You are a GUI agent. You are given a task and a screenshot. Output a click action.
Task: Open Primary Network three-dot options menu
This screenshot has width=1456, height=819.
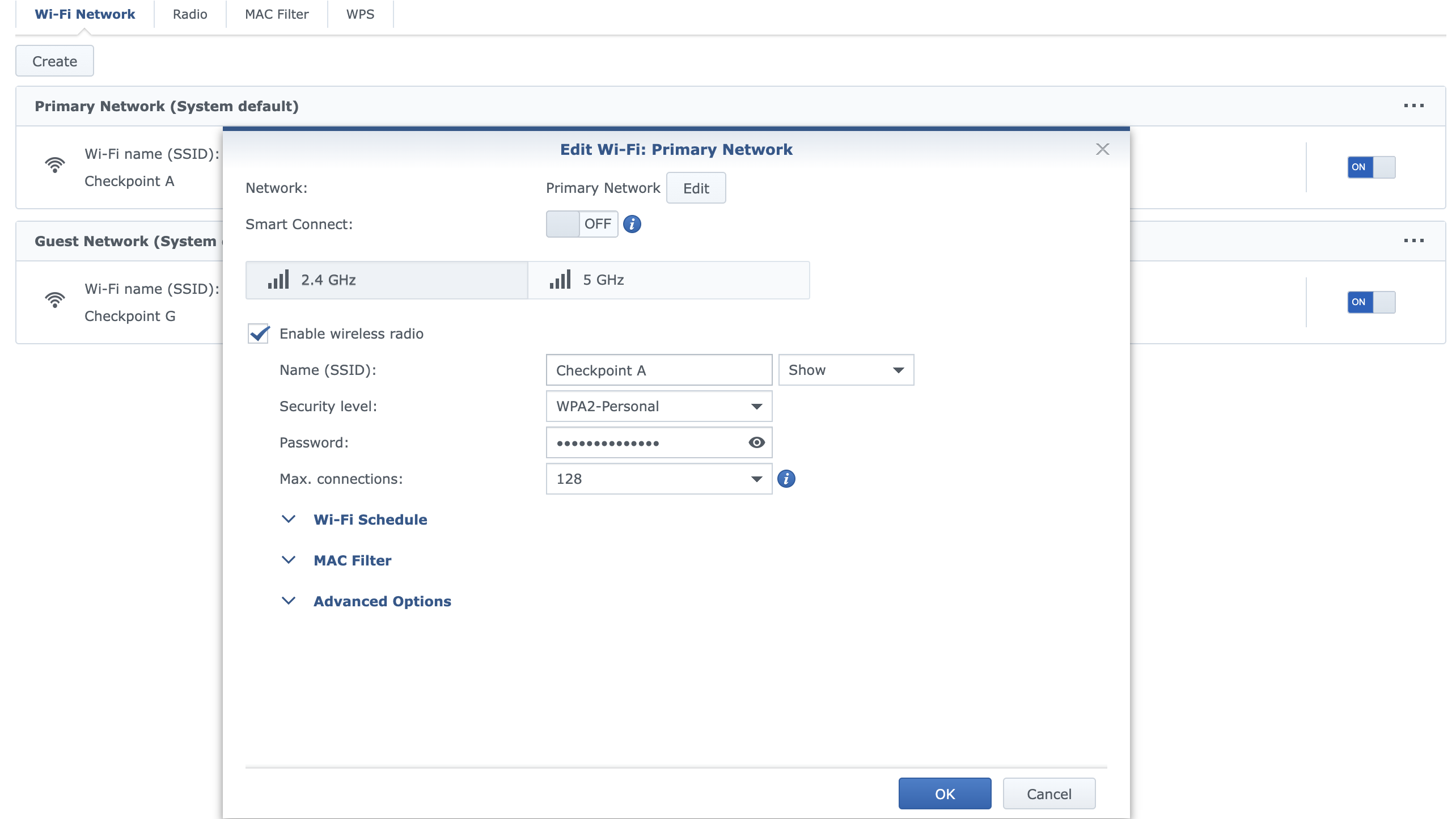(1413, 105)
